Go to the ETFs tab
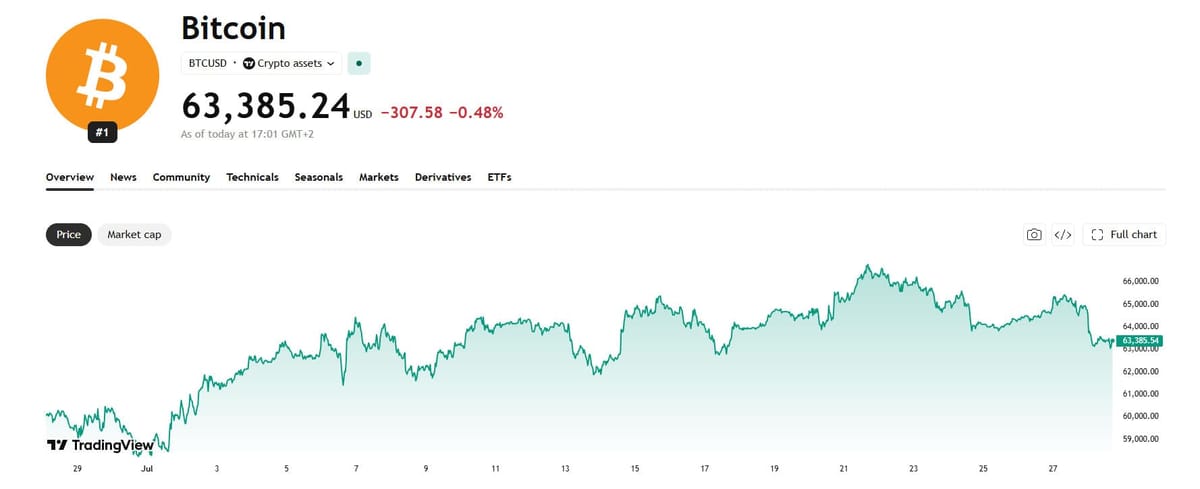The width and height of the screenshot is (1200, 489). 499,177
